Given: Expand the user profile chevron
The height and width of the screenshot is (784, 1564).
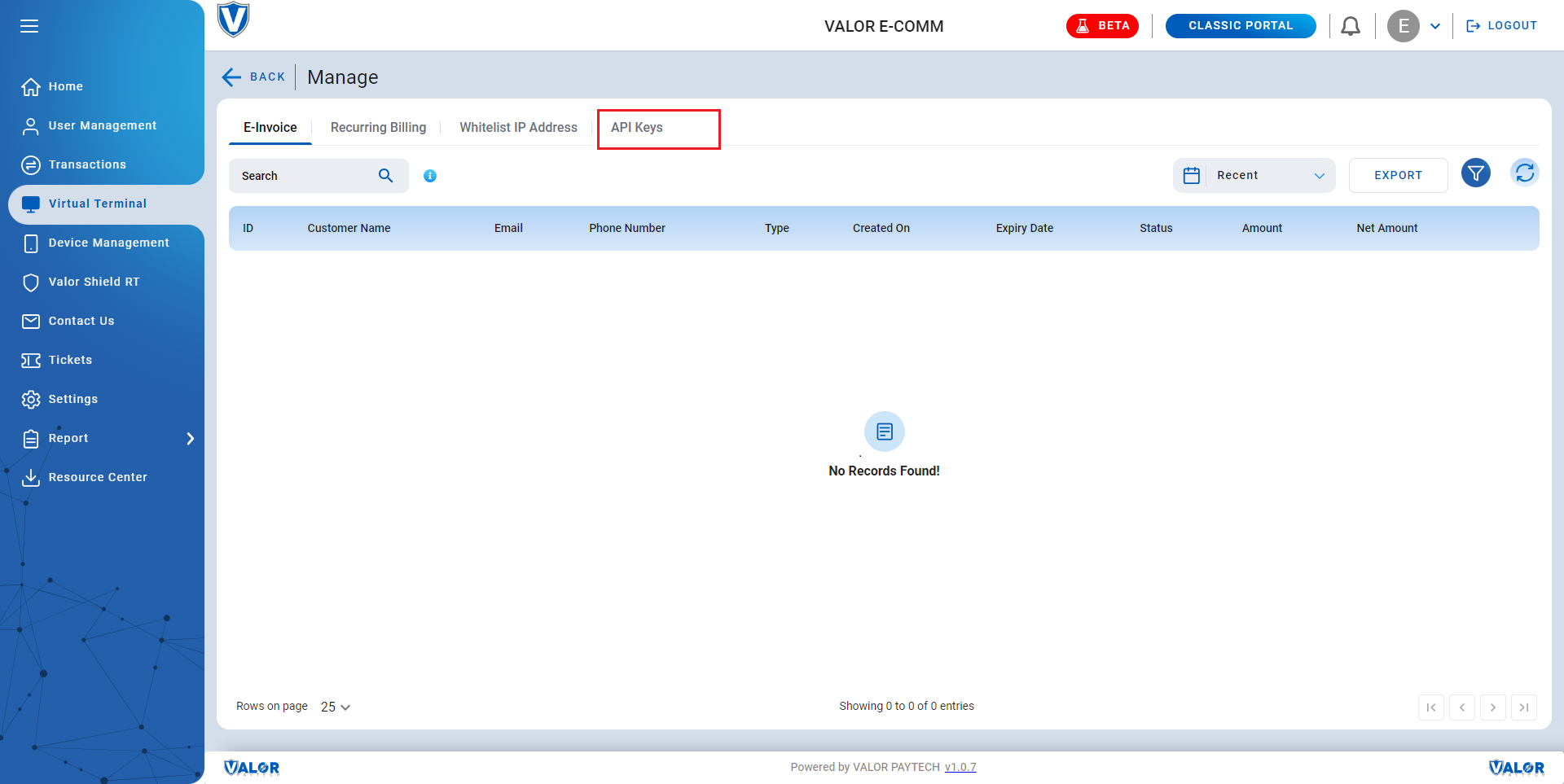Looking at the screenshot, I should pyautogui.click(x=1435, y=26).
